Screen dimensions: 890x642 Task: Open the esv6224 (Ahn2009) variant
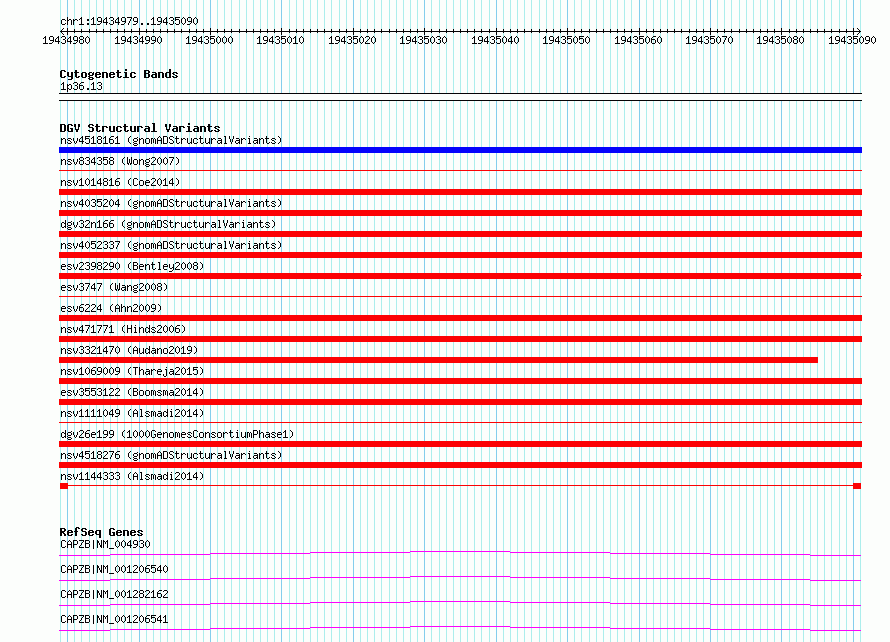click(x=111, y=308)
